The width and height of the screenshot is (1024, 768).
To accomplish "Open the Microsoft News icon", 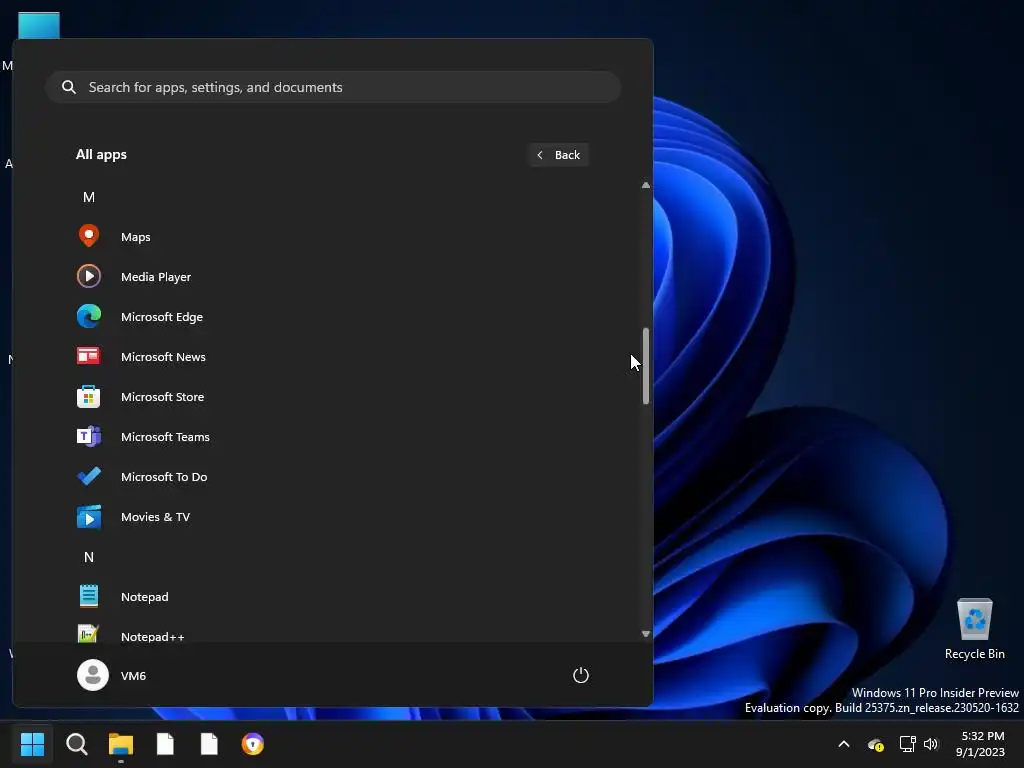I will point(89,356).
